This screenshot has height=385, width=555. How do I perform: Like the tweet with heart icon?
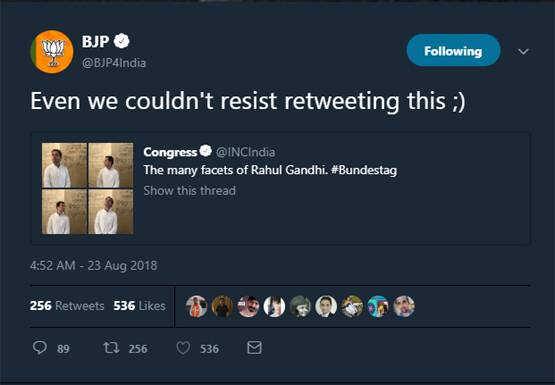(183, 348)
